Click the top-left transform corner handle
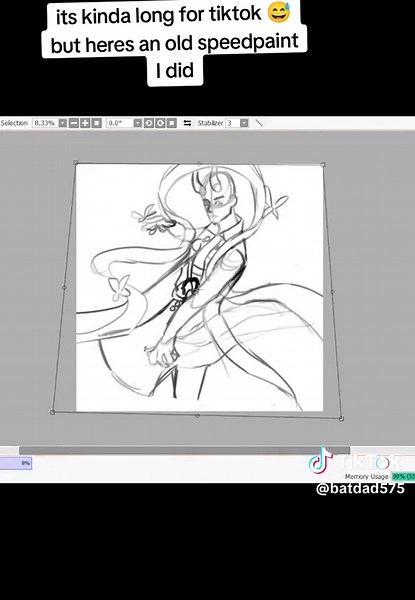The image size is (415, 600). (x=75, y=163)
